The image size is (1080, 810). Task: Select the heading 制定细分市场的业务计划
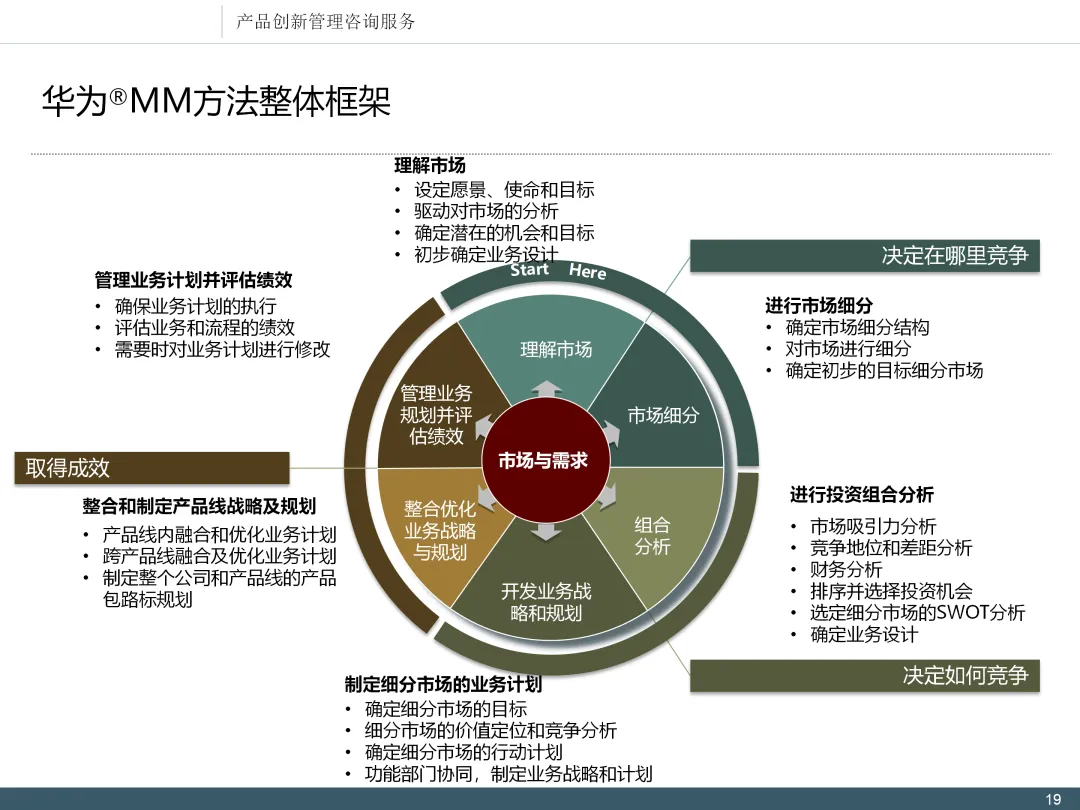coord(443,684)
